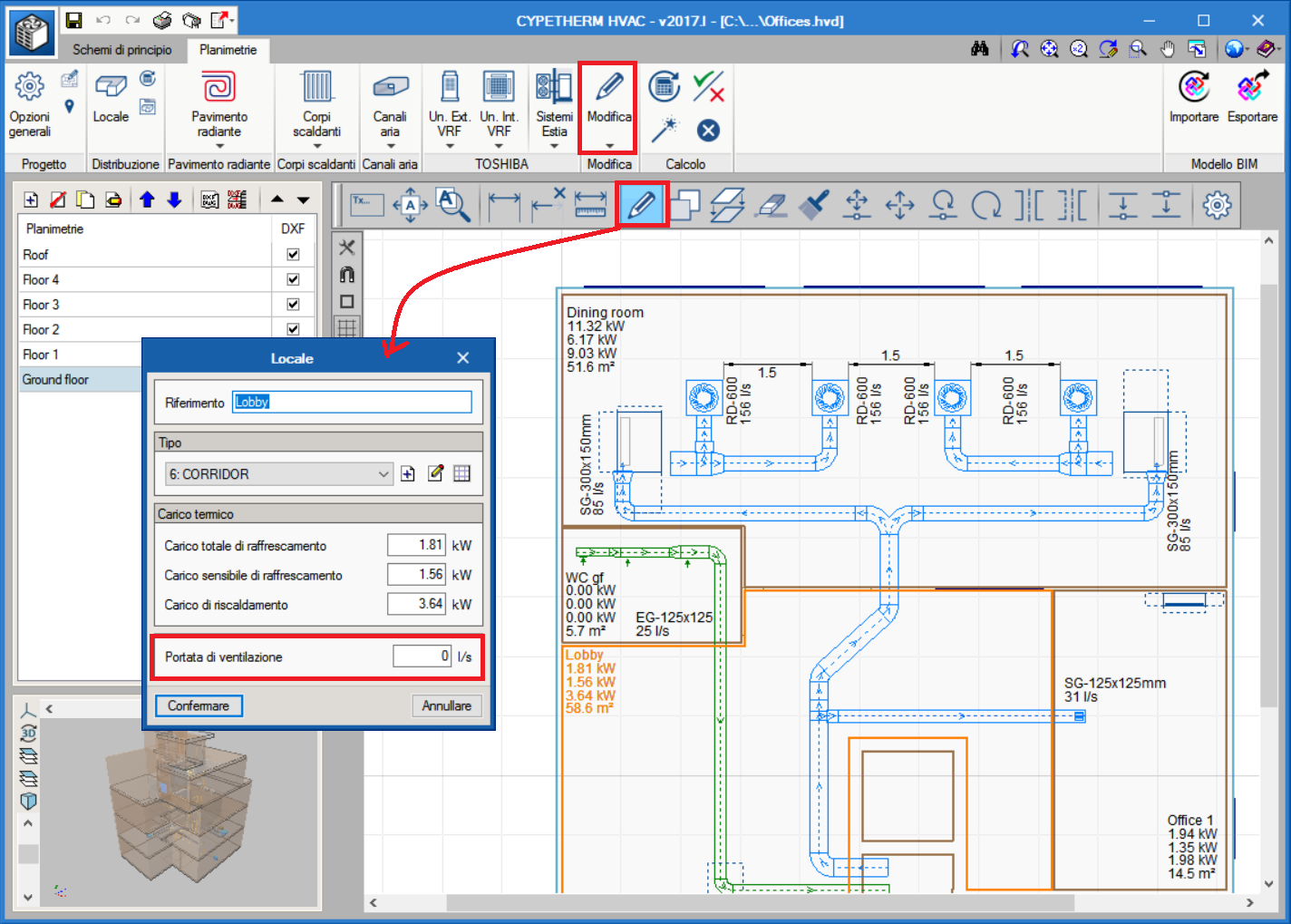Click the Canali aria duct icon
Viewport: 1291px width, 924px height.
(x=390, y=87)
